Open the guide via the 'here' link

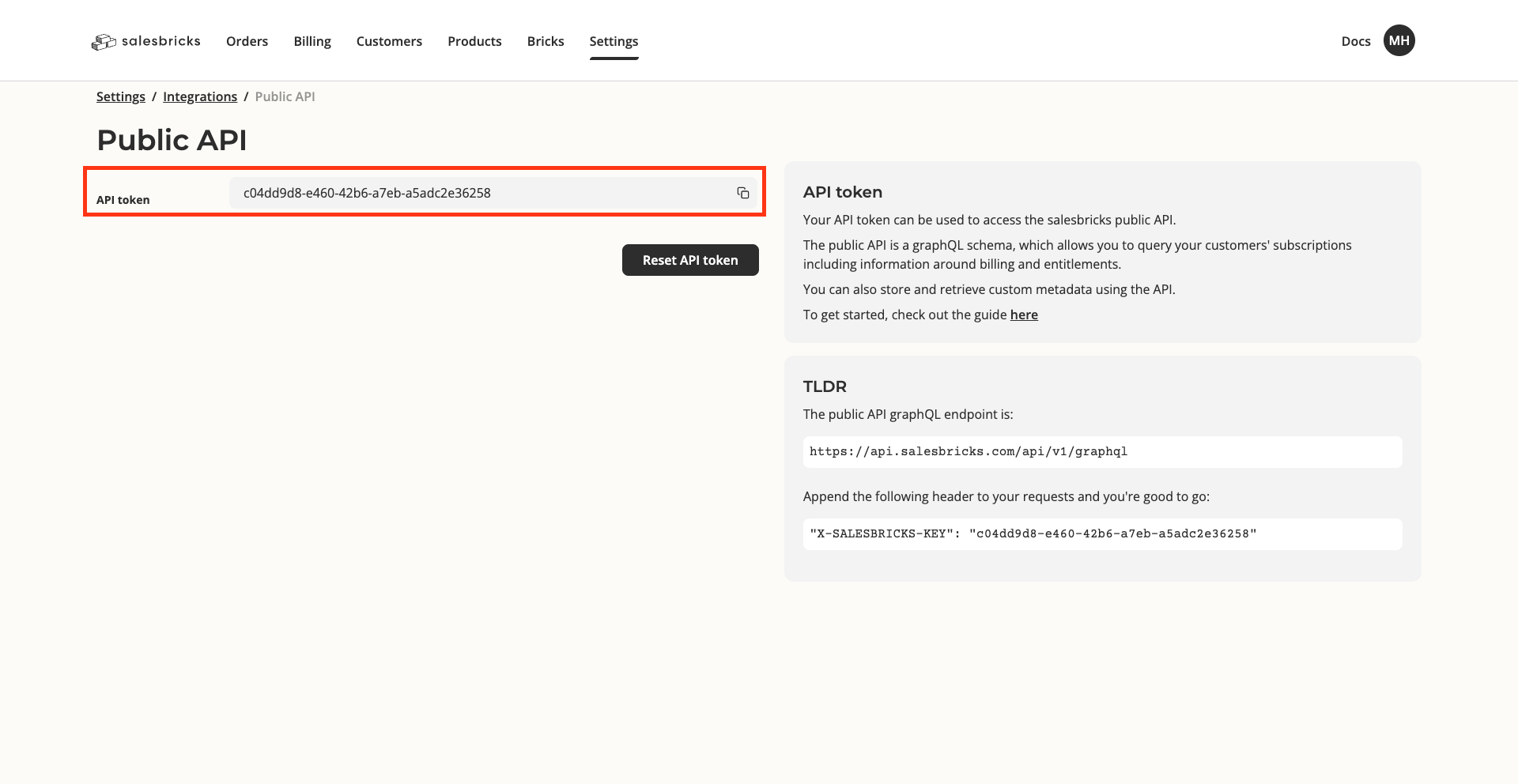coord(1024,315)
